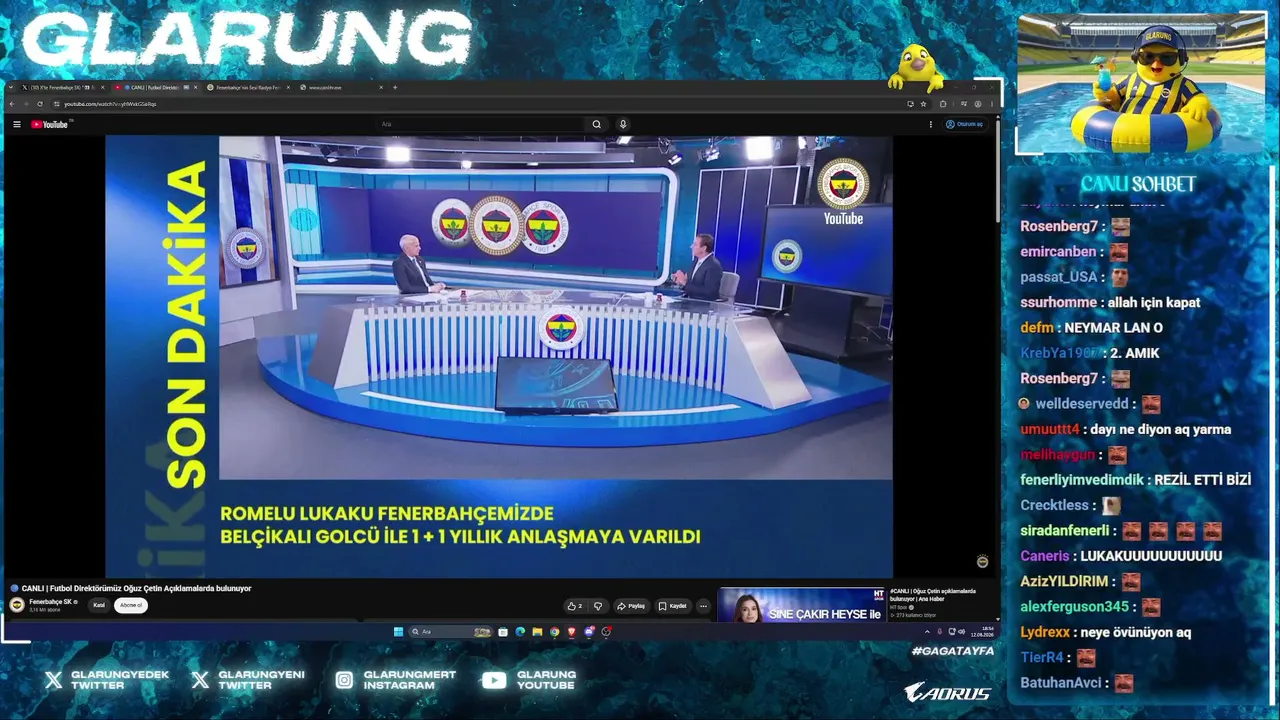Open YouTube settings three-dot menu near sign-in

931,124
